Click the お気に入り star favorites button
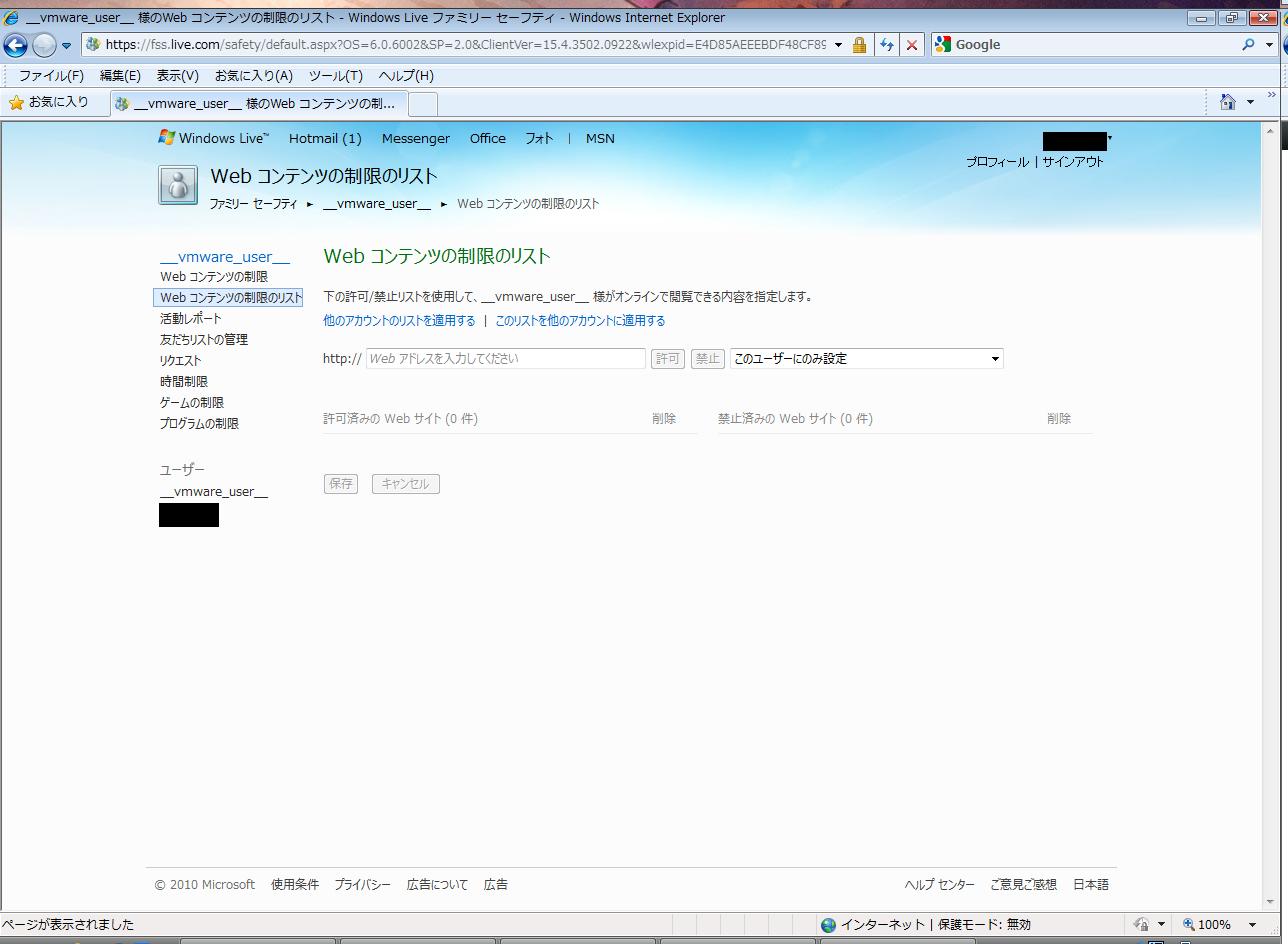This screenshot has width=1288, height=944. (x=49, y=102)
